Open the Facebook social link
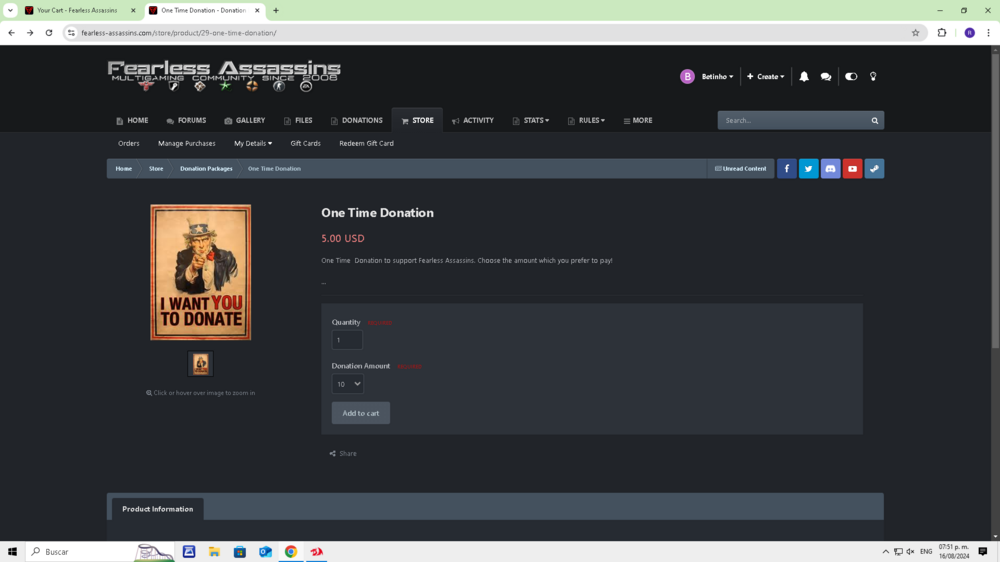The height and width of the screenshot is (562, 1000). [x=786, y=168]
